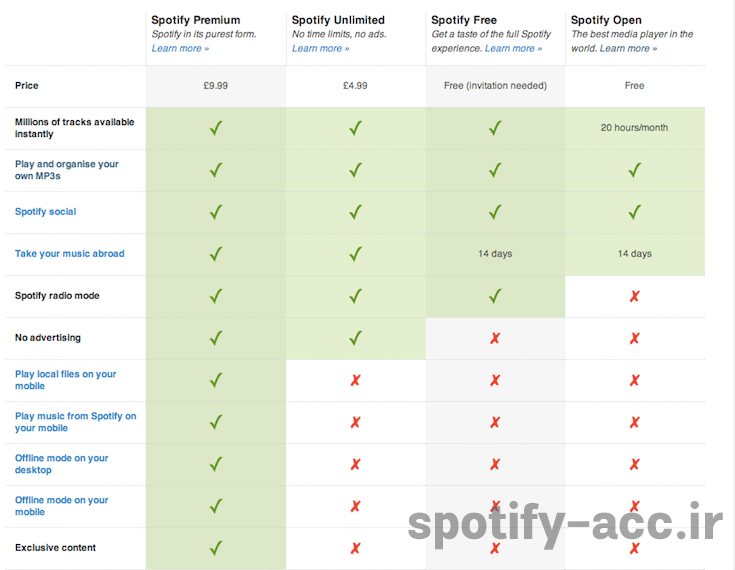This screenshot has height=570, width=735.
Task: Click Unlimited's Spotify social green checkmark
Action: click(x=355, y=212)
